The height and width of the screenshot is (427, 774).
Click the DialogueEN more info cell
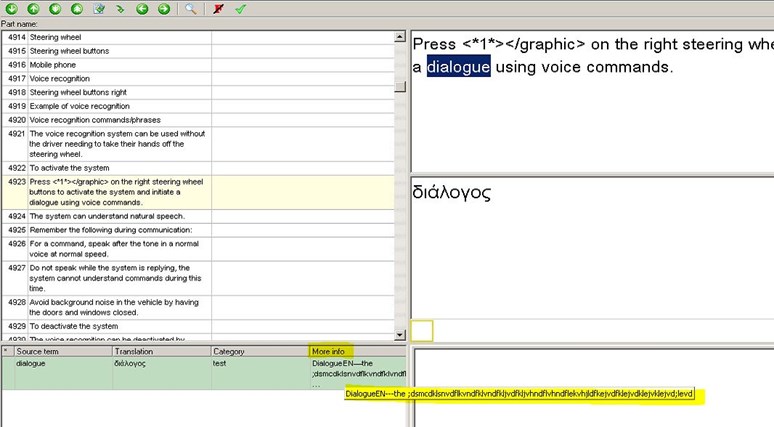coord(357,373)
